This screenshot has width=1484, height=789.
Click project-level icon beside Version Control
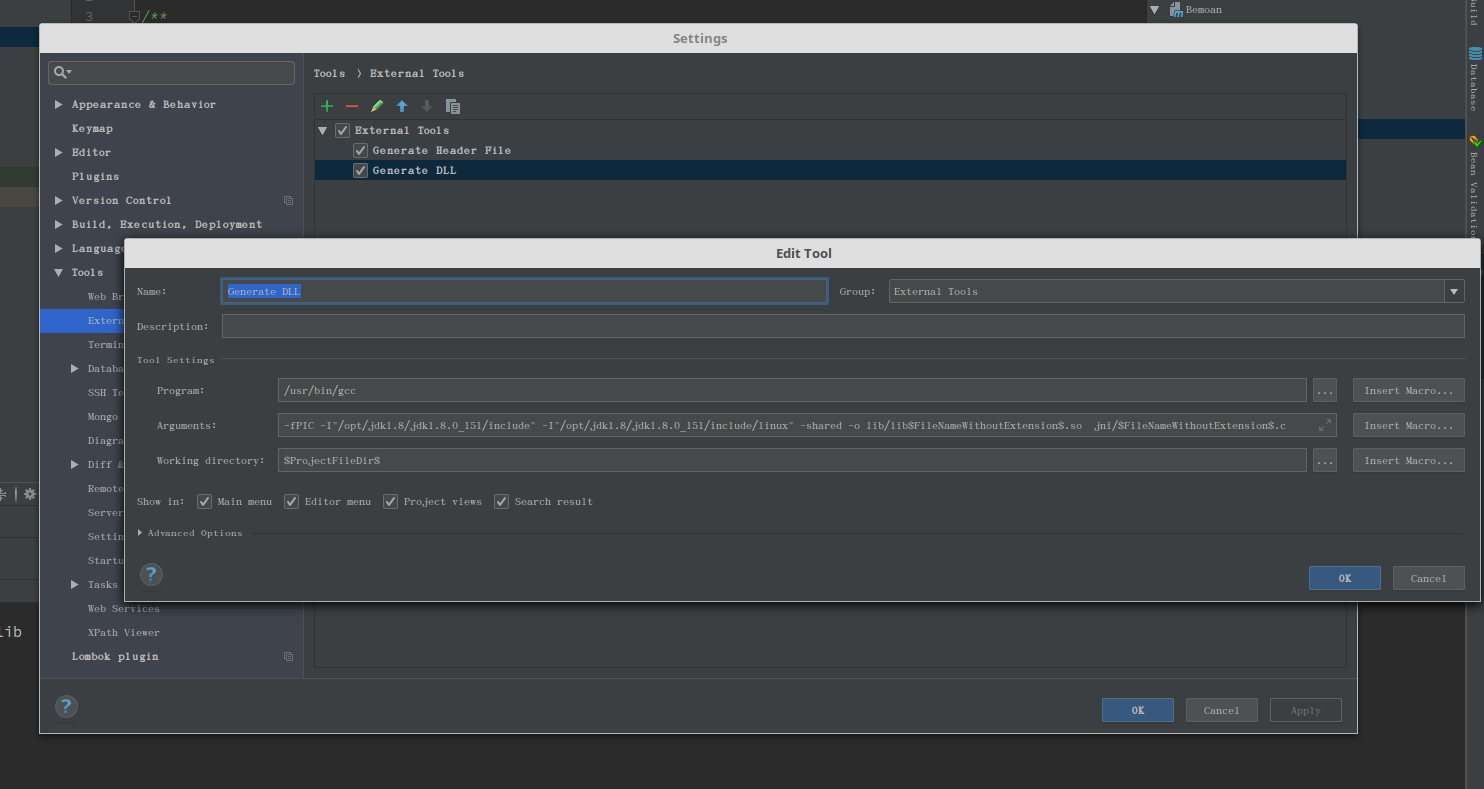click(x=288, y=201)
